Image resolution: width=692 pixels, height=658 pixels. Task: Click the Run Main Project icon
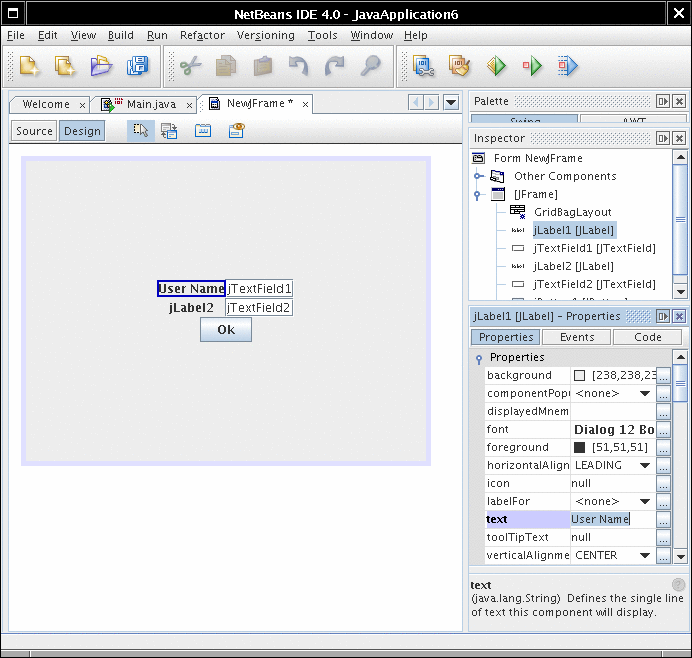pyautogui.click(x=496, y=67)
